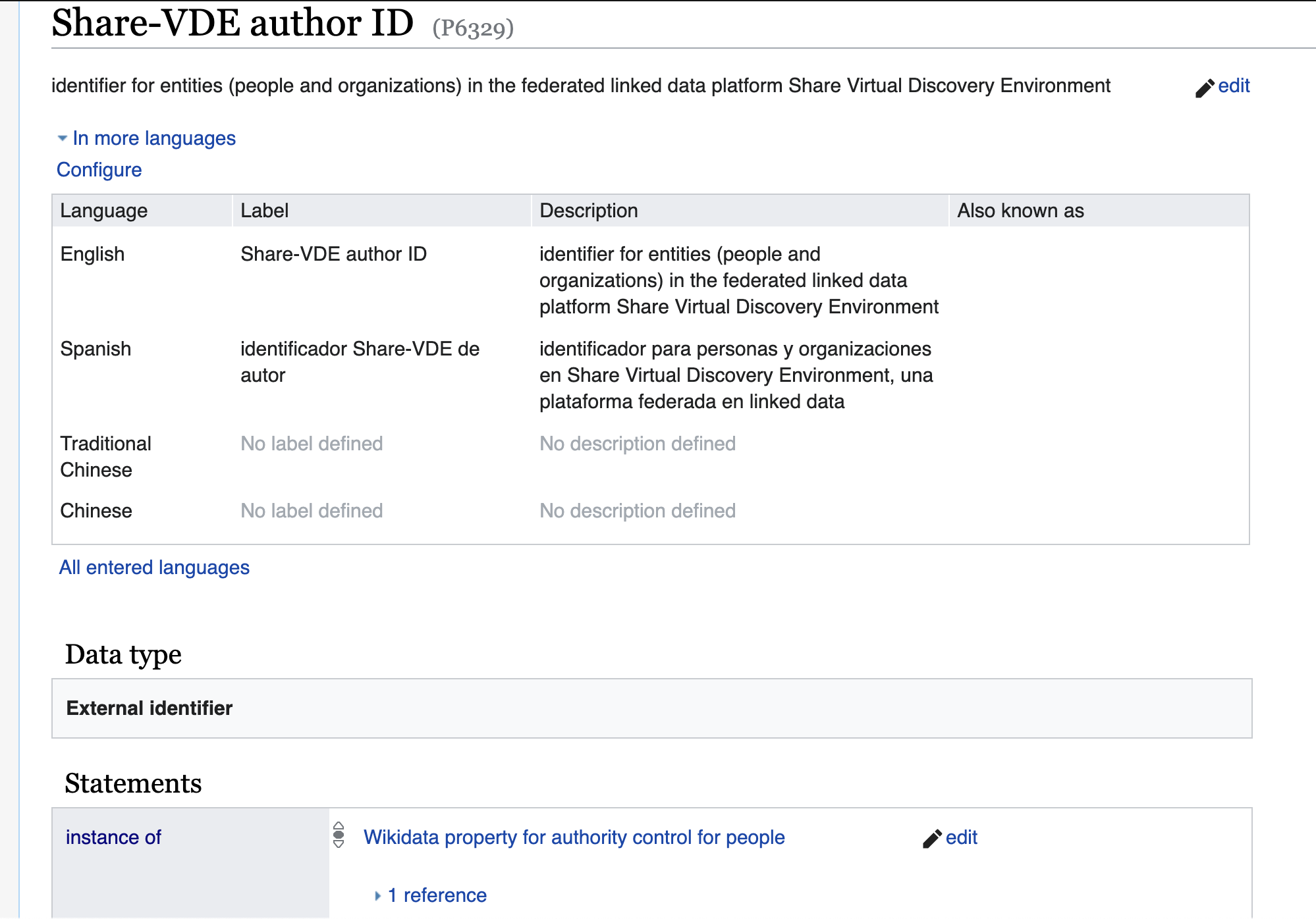Image resolution: width=1316 pixels, height=919 pixels.
Task: Click the "Also known as" column header
Action: tap(1020, 210)
